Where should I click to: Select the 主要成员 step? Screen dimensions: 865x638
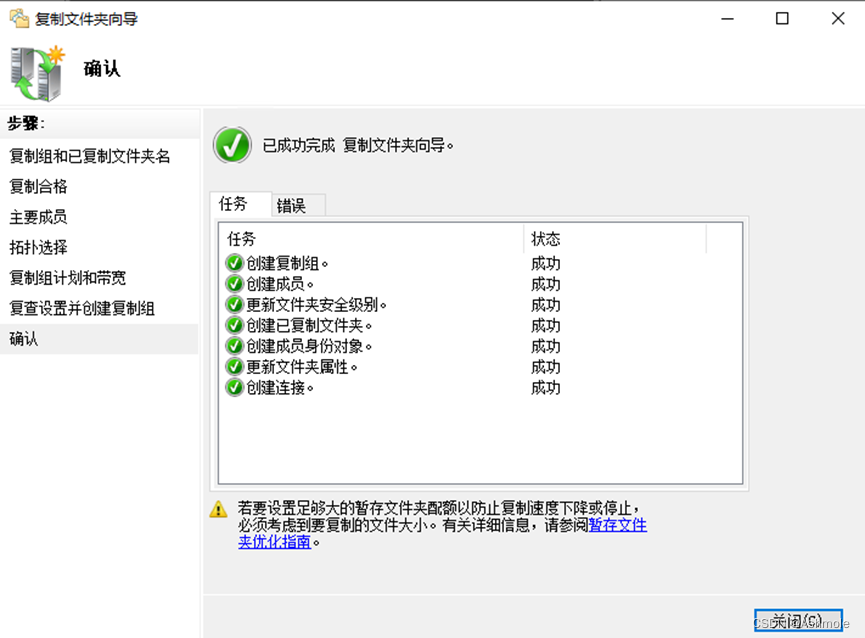click(x=38, y=217)
